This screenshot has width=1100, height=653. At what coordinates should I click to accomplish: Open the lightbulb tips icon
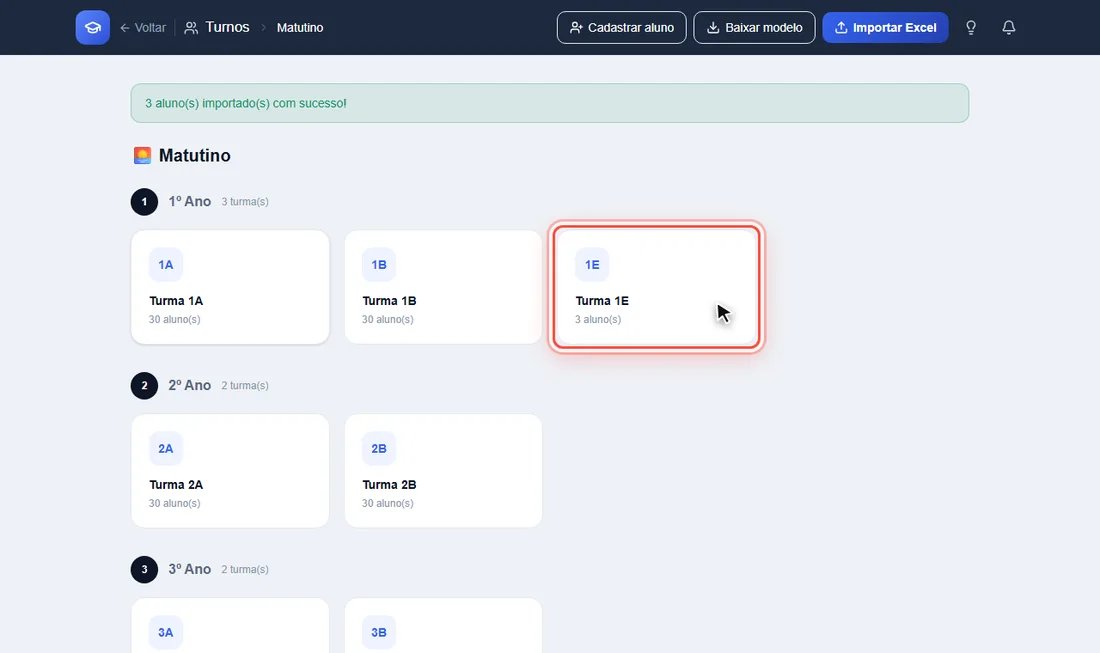pyautogui.click(x=971, y=27)
